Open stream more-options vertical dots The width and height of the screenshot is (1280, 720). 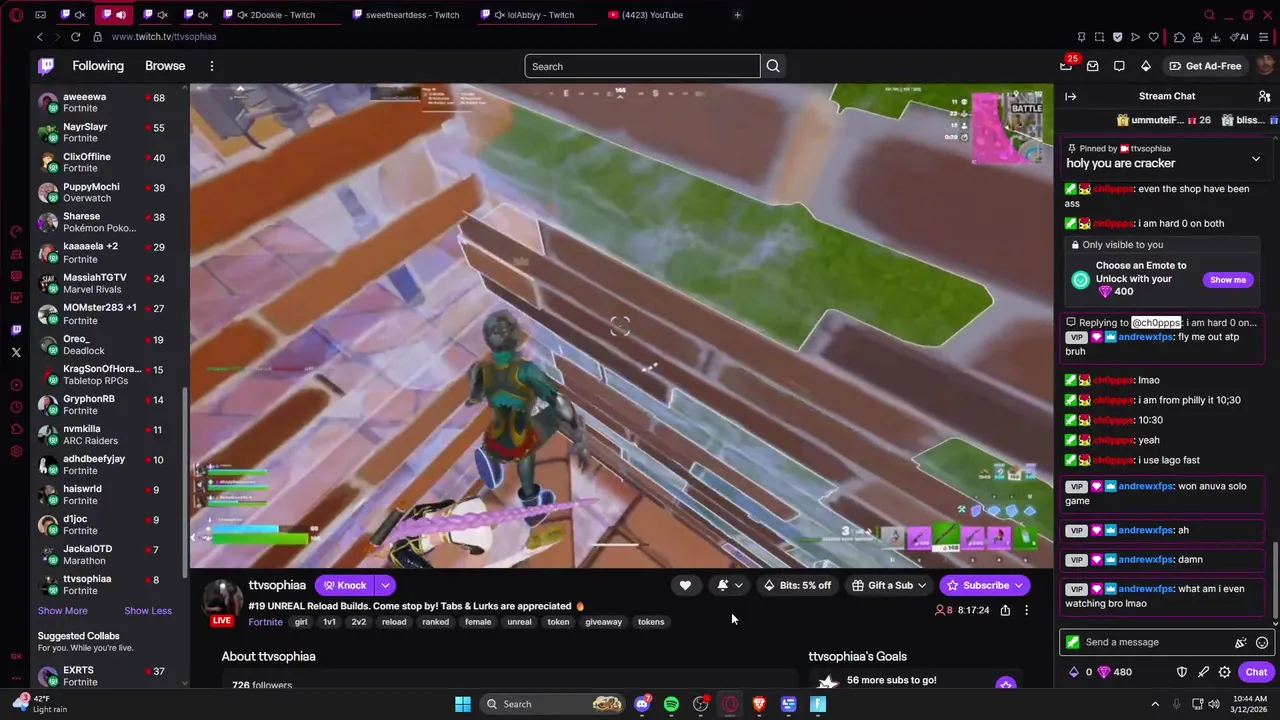(x=1026, y=610)
